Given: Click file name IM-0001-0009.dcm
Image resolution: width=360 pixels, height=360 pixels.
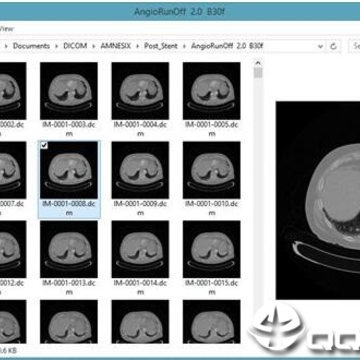Looking at the screenshot, I should pyautogui.click(x=140, y=208).
